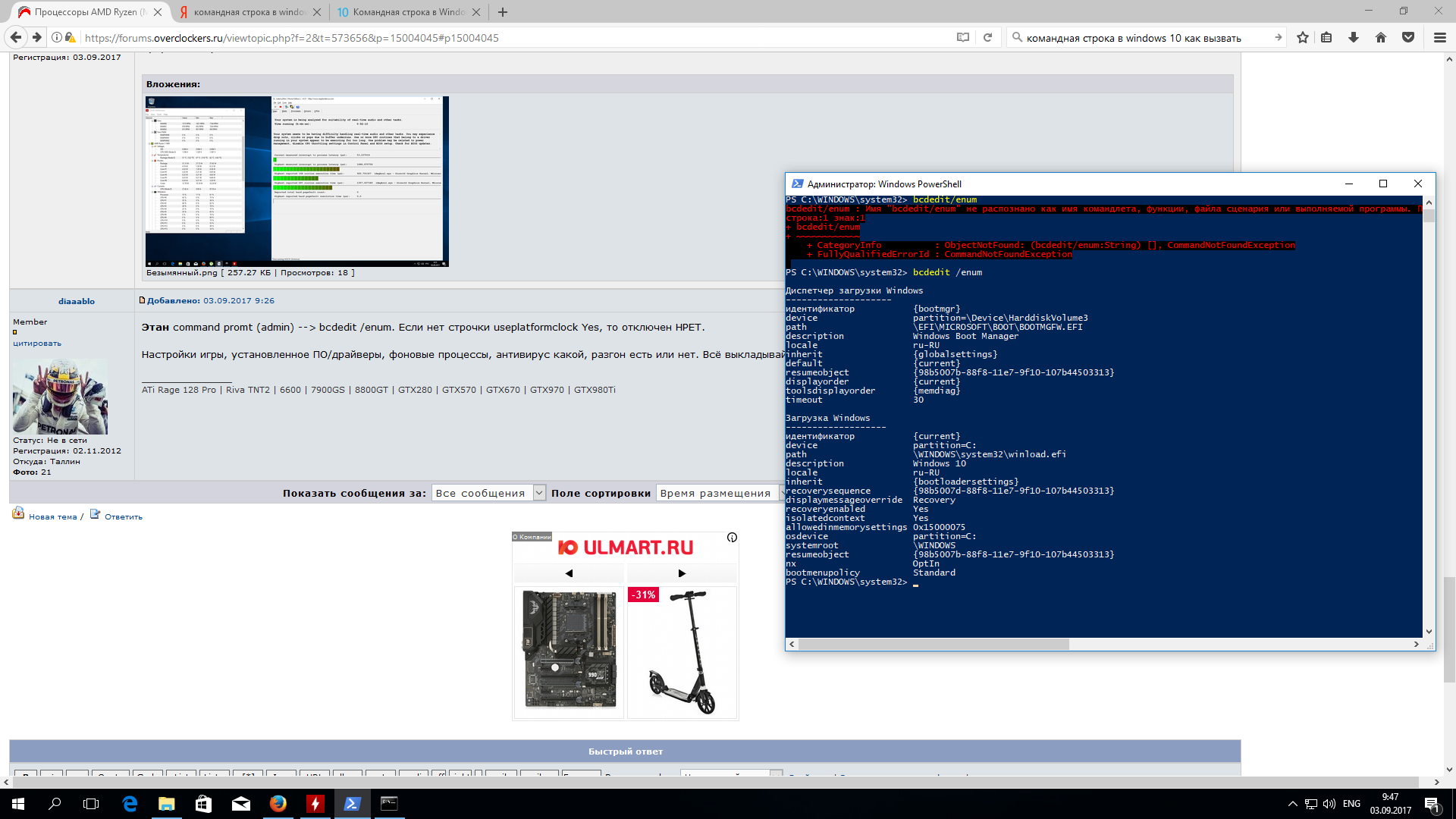Toggle reader view icon in address bar

(x=963, y=37)
